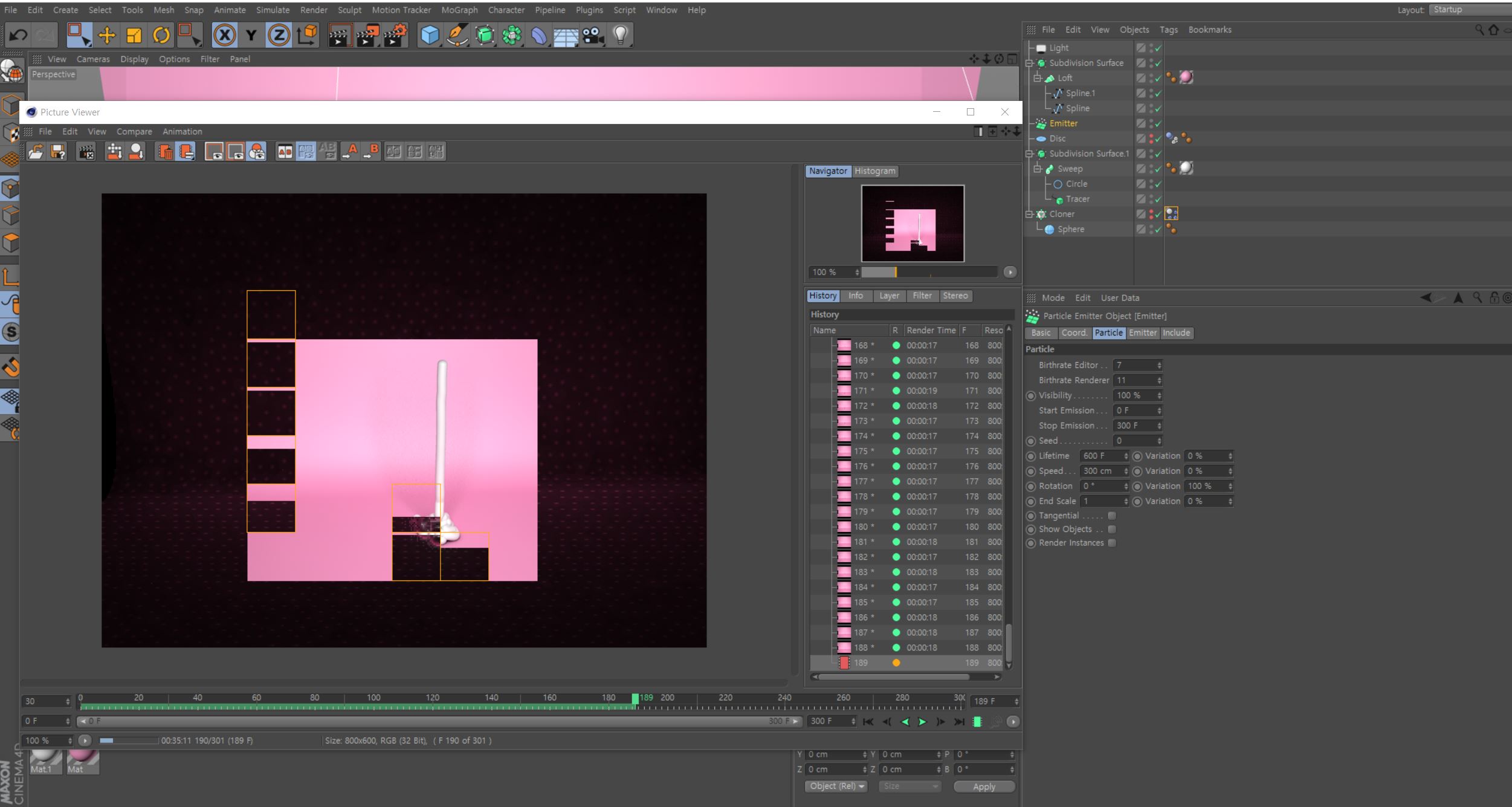Screen dimensions: 1512x807
Task: Open the Floor environment icon
Action: coord(566,35)
